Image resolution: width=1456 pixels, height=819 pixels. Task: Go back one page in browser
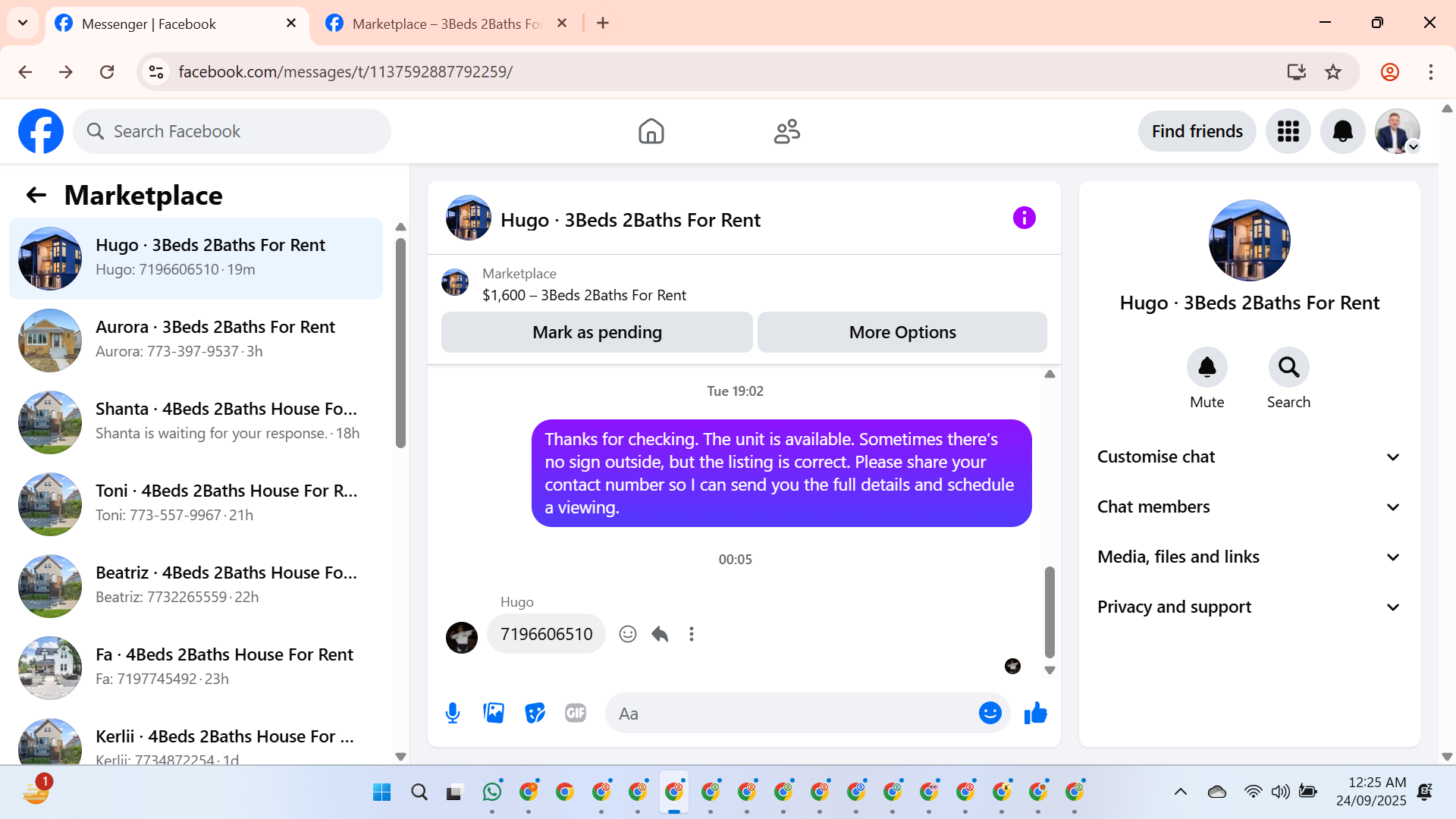coord(25,72)
